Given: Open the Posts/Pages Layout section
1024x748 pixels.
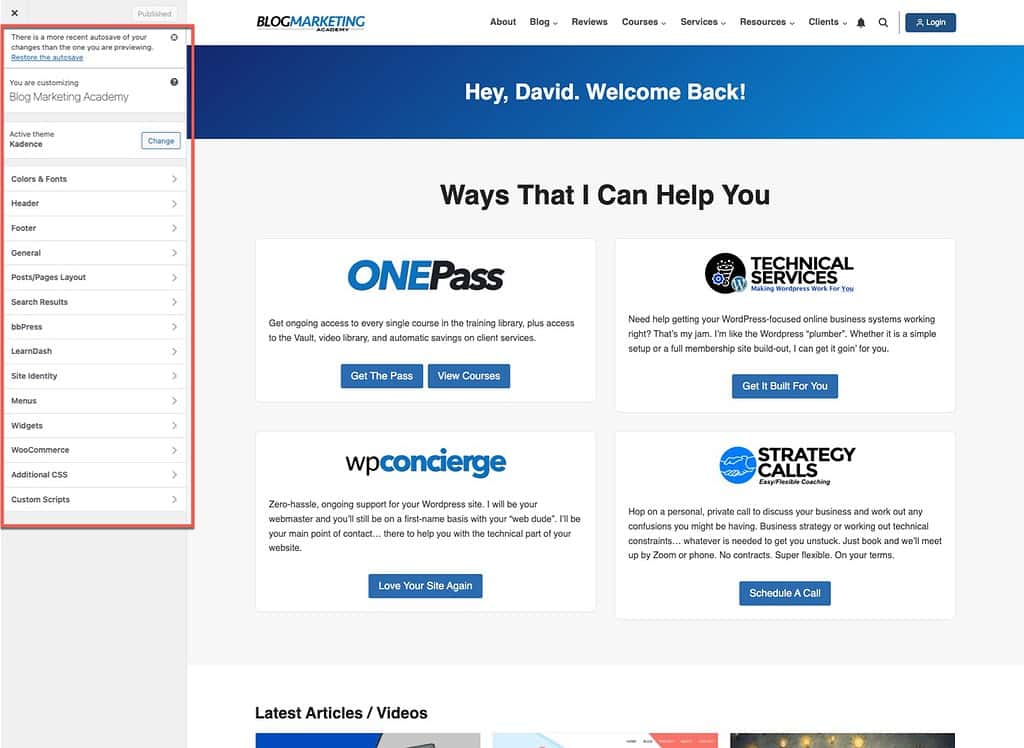Looking at the screenshot, I should click(95, 278).
